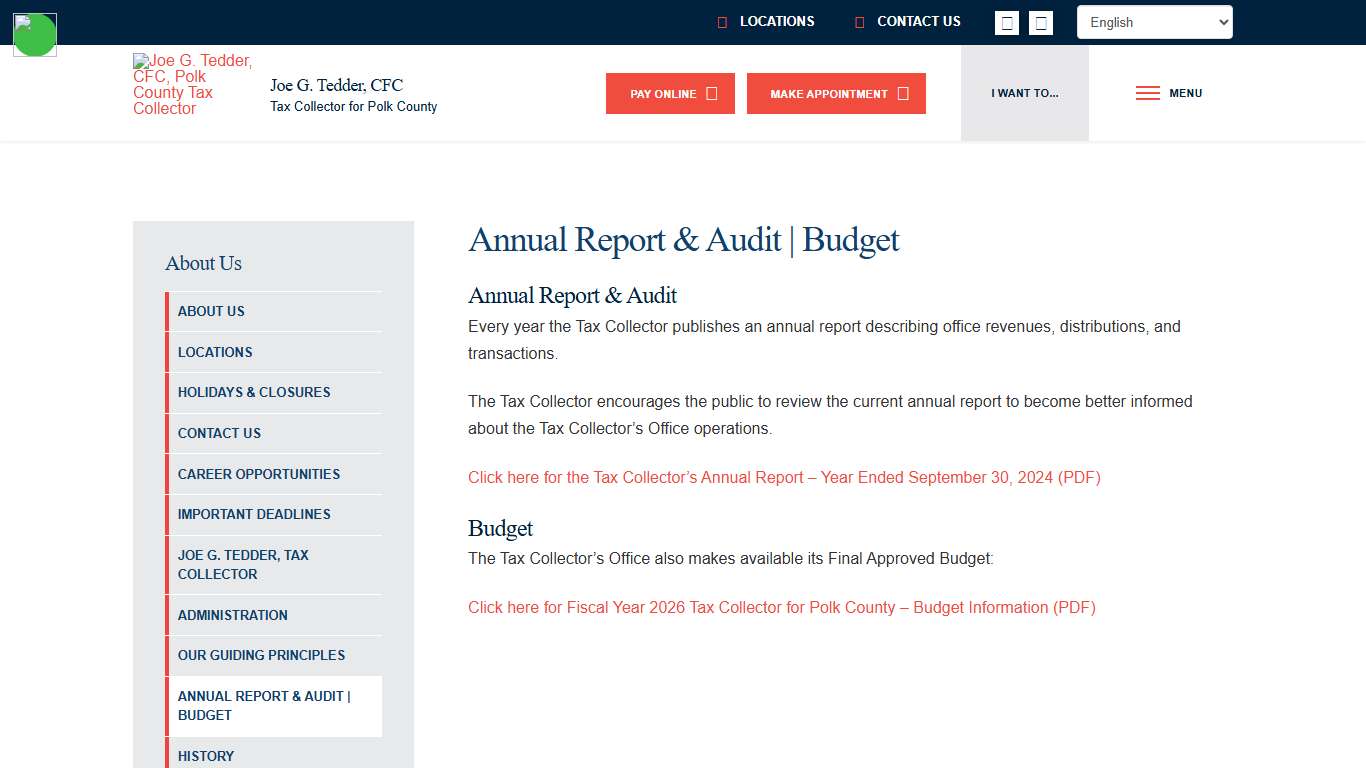Viewport: 1366px width, 768px height.
Task: Click the MAKE APPOINTMENT button
Action: (x=836, y=93)
